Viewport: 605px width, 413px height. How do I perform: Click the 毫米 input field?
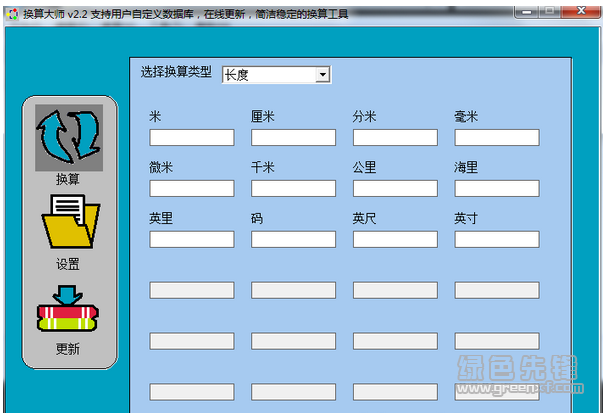[497, 137]
